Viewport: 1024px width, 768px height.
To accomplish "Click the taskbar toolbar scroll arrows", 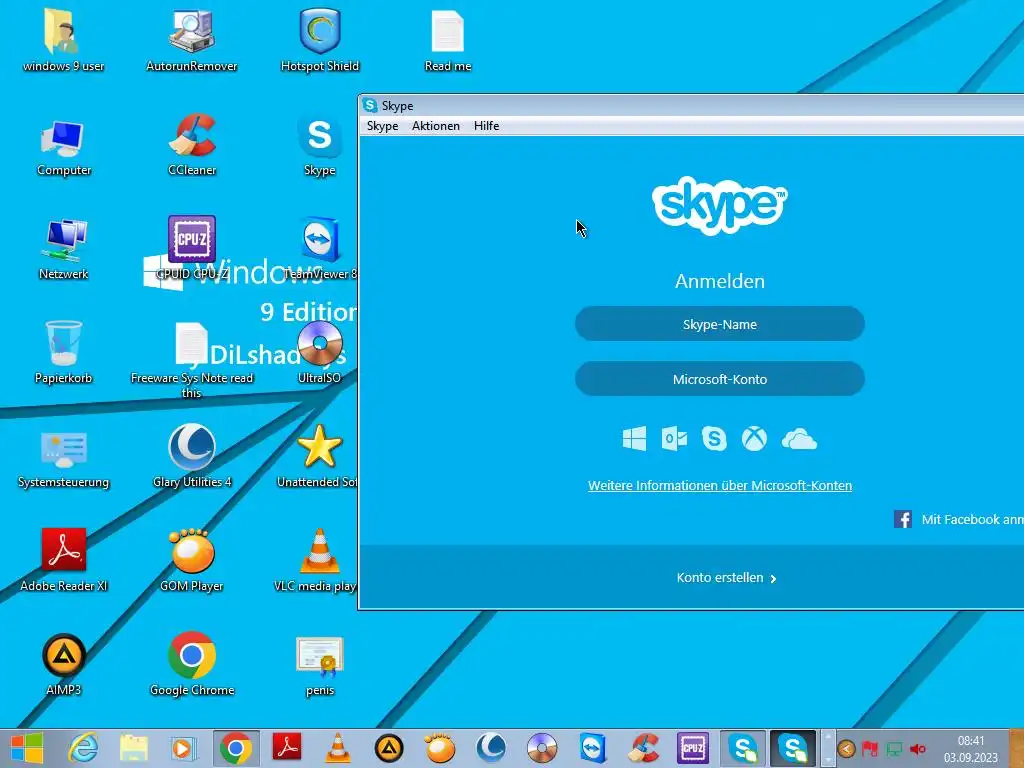I will point(827,748).
